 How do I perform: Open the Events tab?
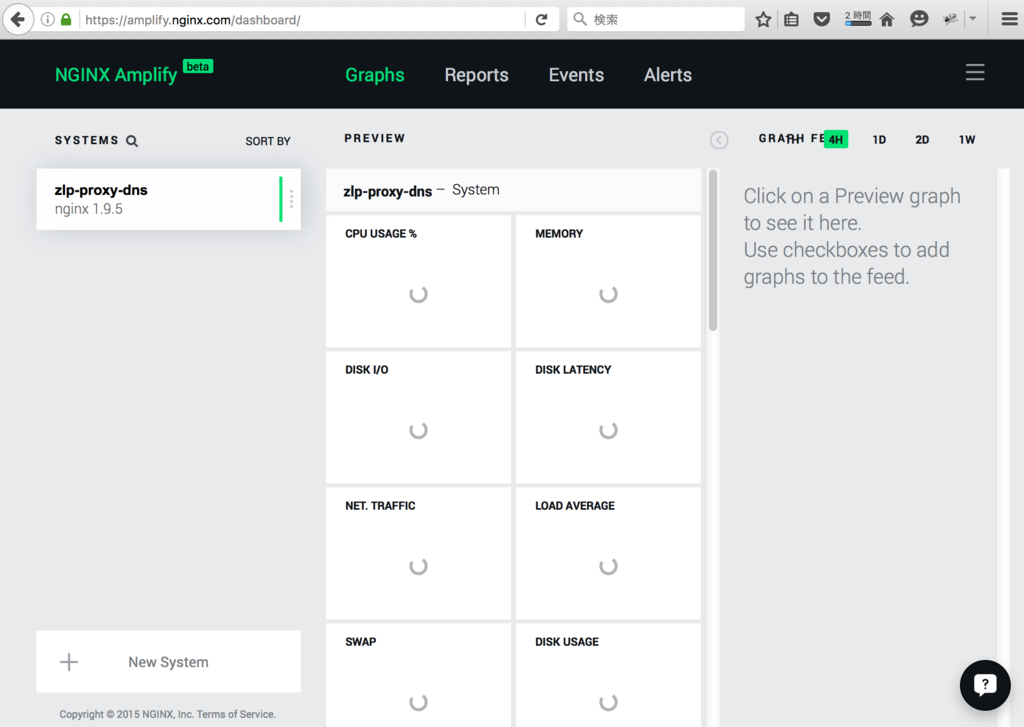coord(576,75)
